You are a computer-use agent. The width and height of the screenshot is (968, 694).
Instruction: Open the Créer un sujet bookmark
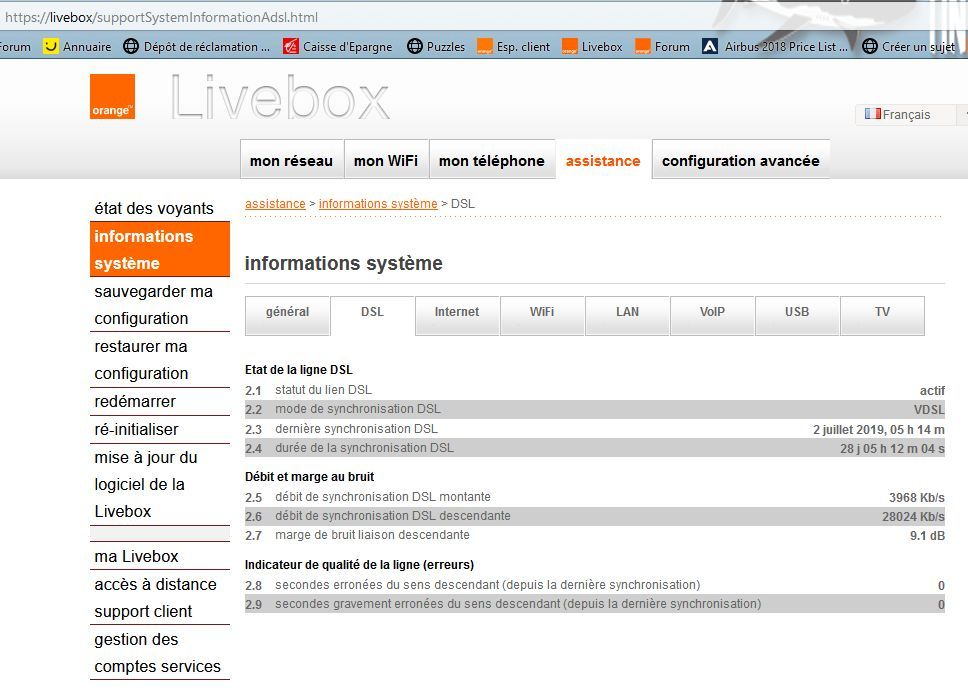909,46
